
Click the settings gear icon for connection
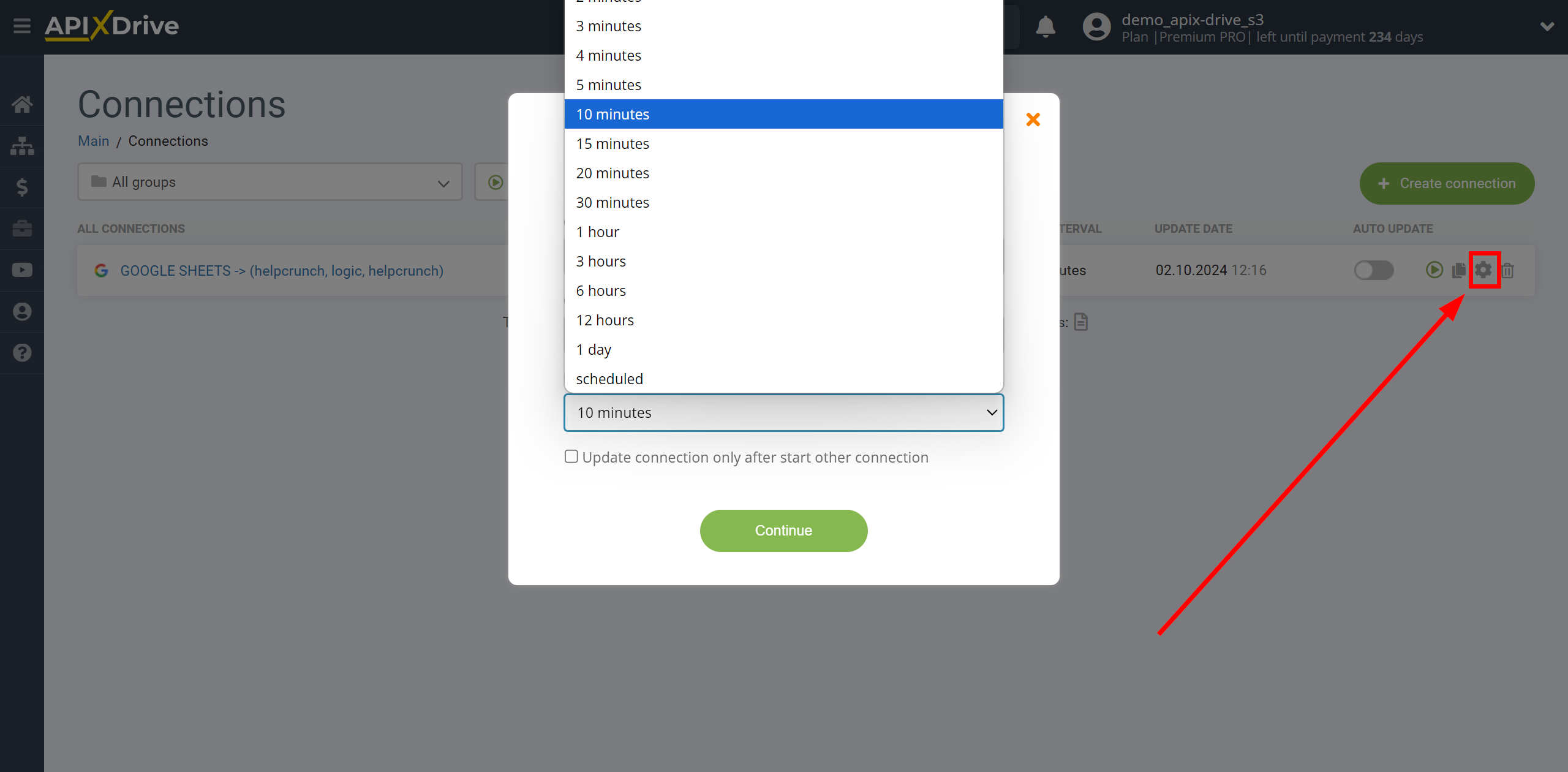pos(1484,270)
